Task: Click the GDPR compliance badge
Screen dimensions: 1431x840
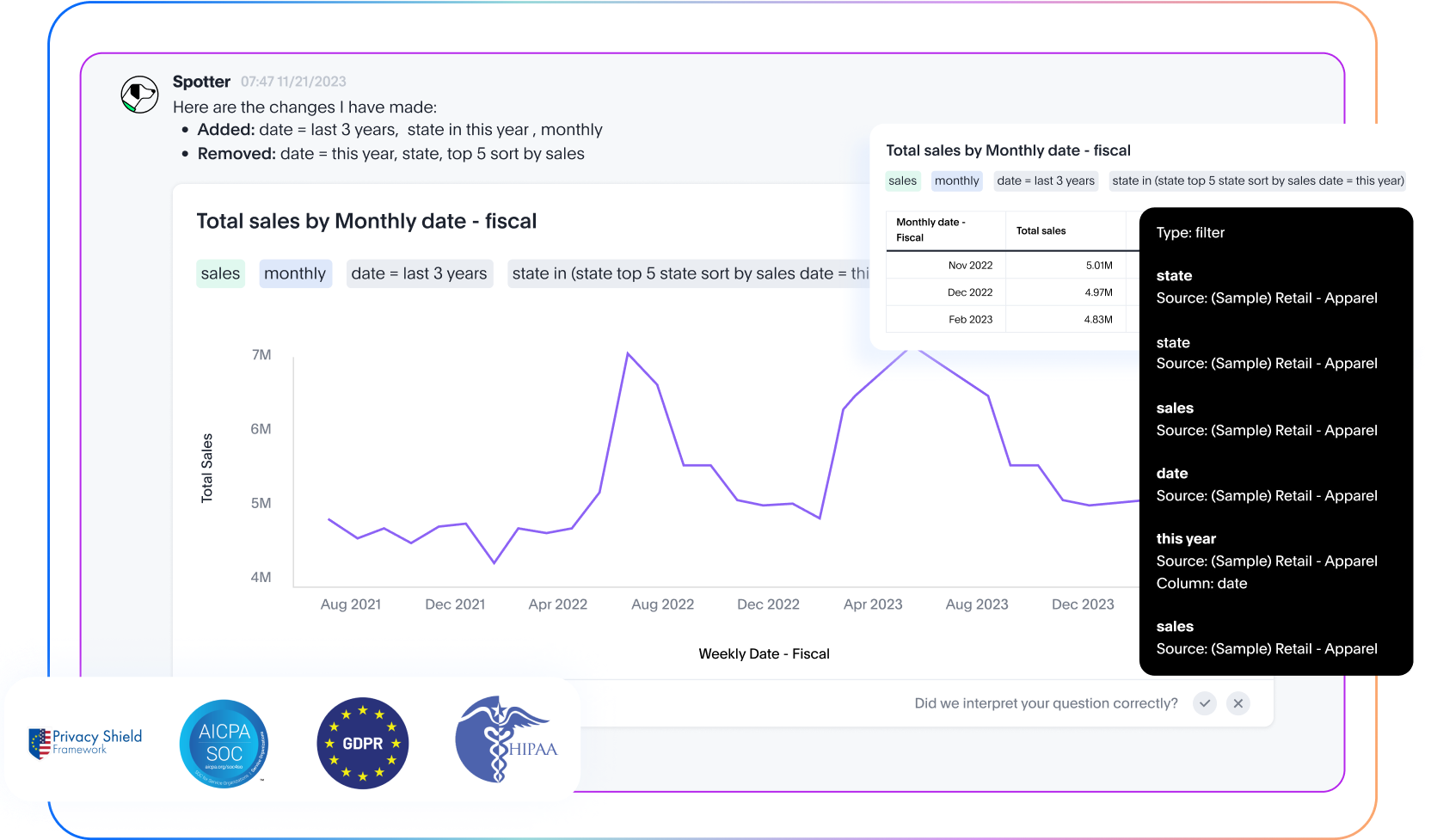Action: point(363,742)
